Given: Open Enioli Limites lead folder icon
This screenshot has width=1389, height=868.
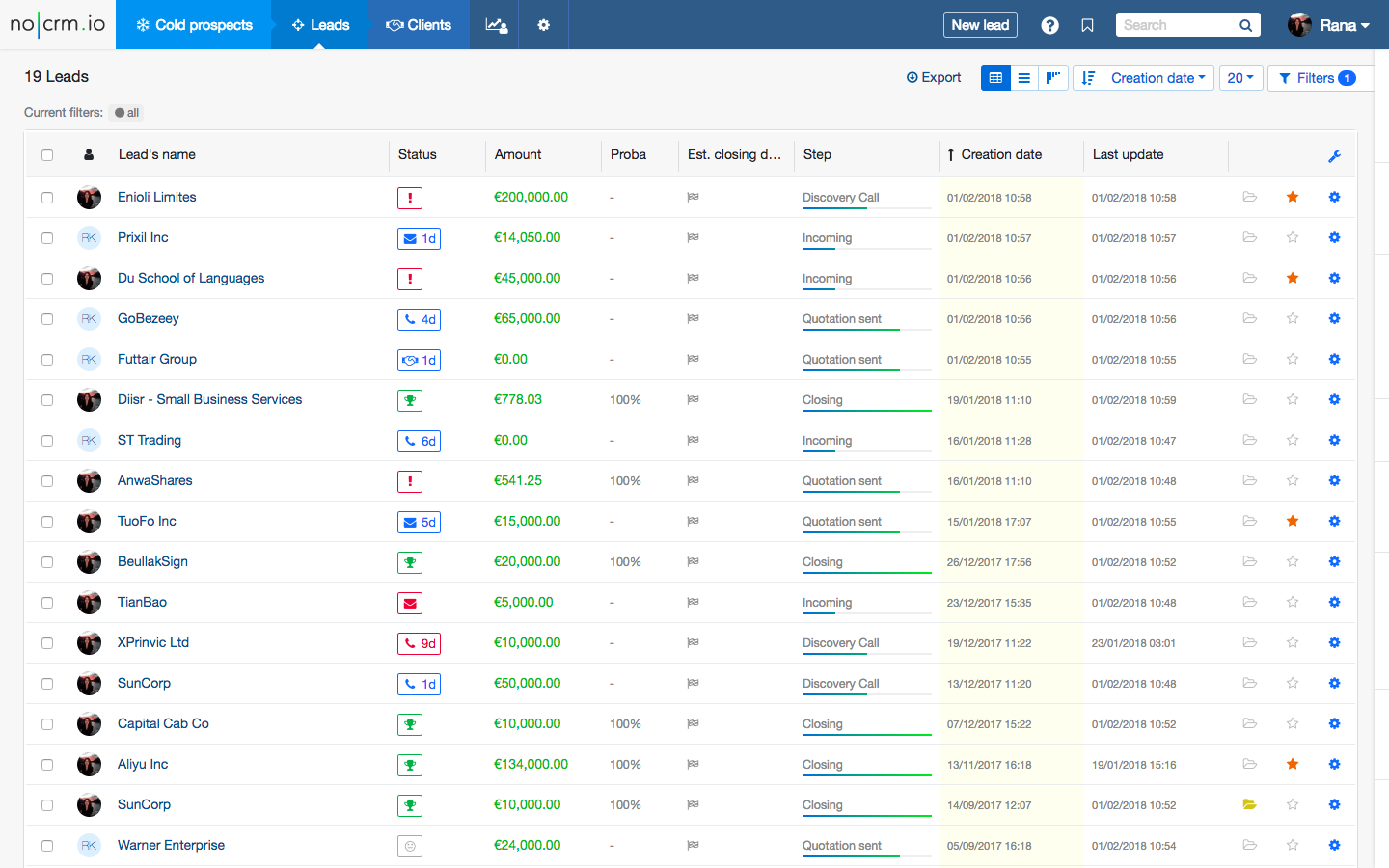Looking at the screenshot, I should tap(1249, 197).
